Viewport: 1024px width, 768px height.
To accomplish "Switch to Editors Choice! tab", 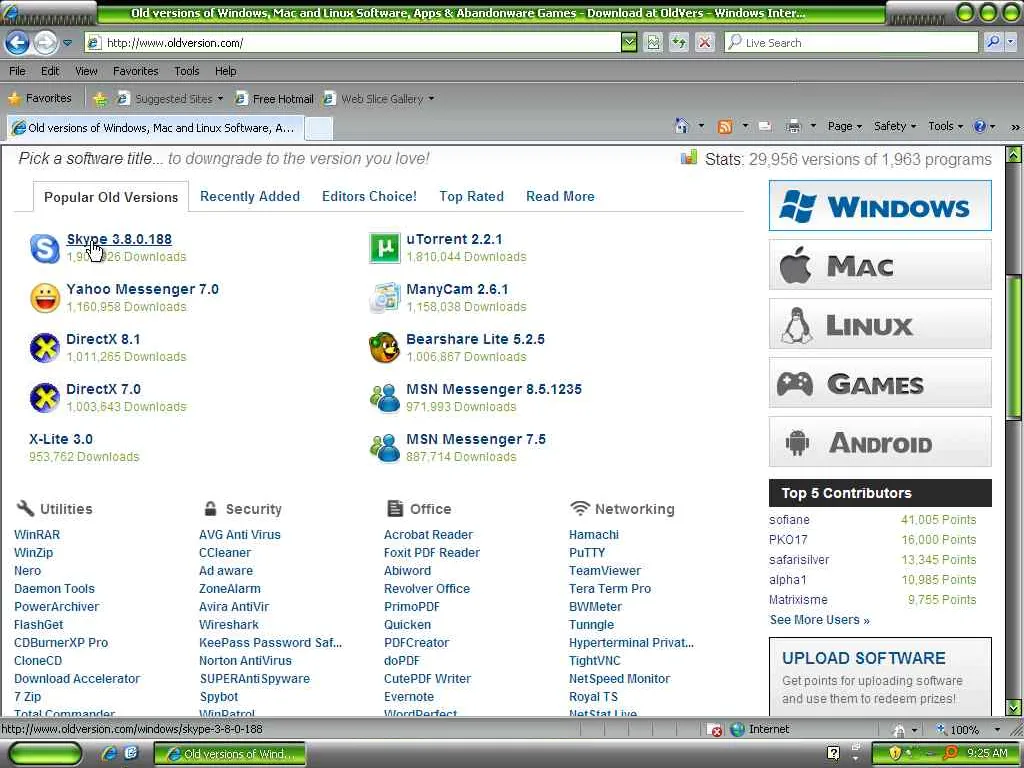I will 369,197.
